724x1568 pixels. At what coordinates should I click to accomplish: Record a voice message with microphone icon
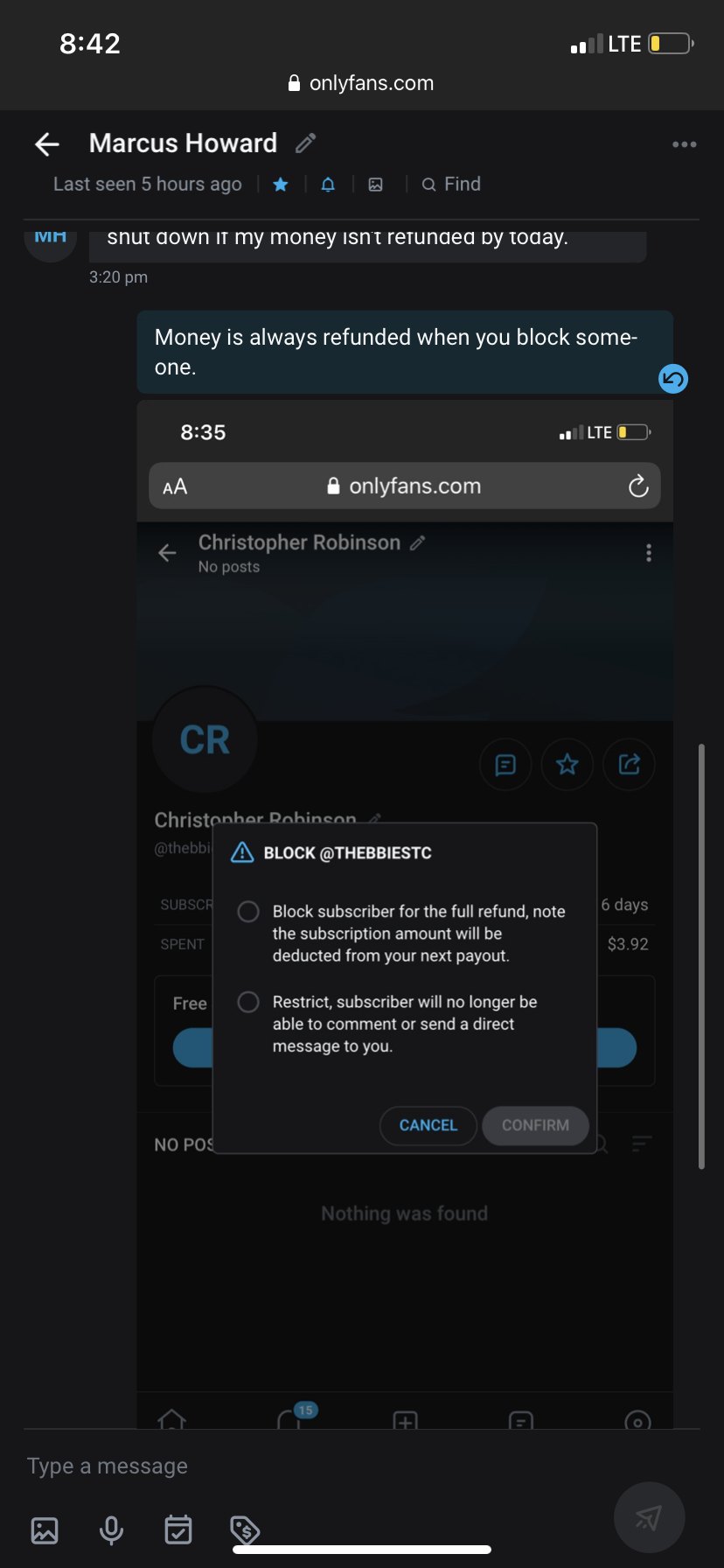[x=111, y=1530]
